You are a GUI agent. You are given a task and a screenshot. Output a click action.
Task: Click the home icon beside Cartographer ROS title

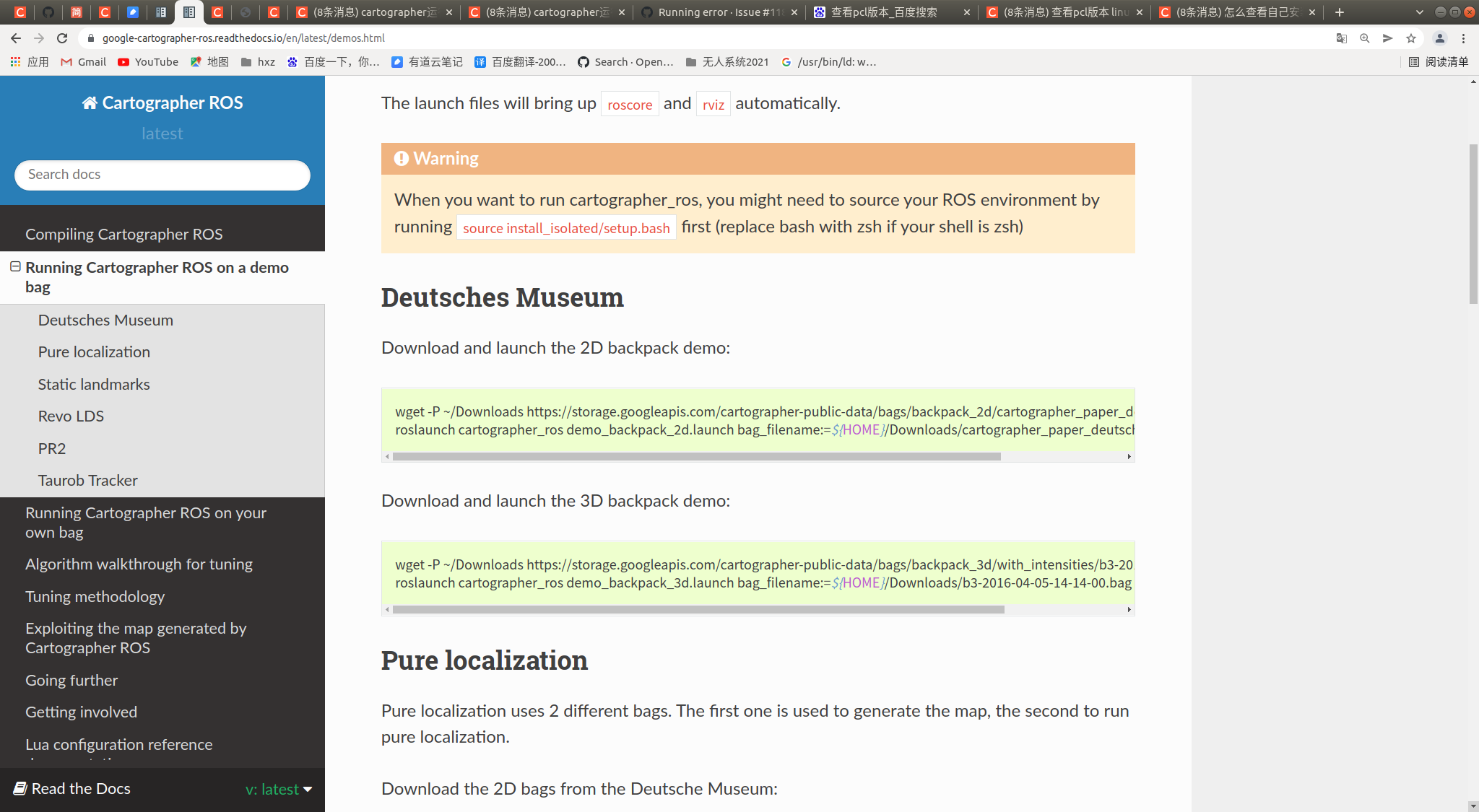(89, 102)
